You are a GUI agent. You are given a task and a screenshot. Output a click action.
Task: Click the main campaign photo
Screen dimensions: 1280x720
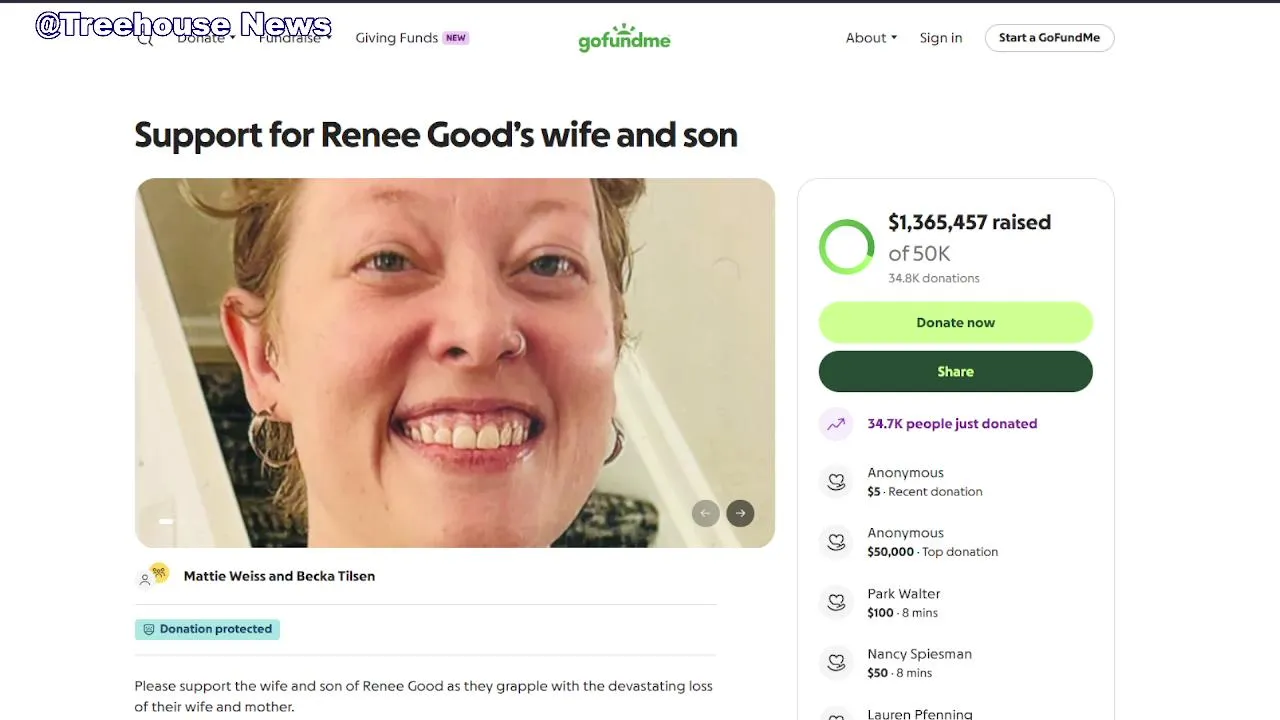point(455,362)
